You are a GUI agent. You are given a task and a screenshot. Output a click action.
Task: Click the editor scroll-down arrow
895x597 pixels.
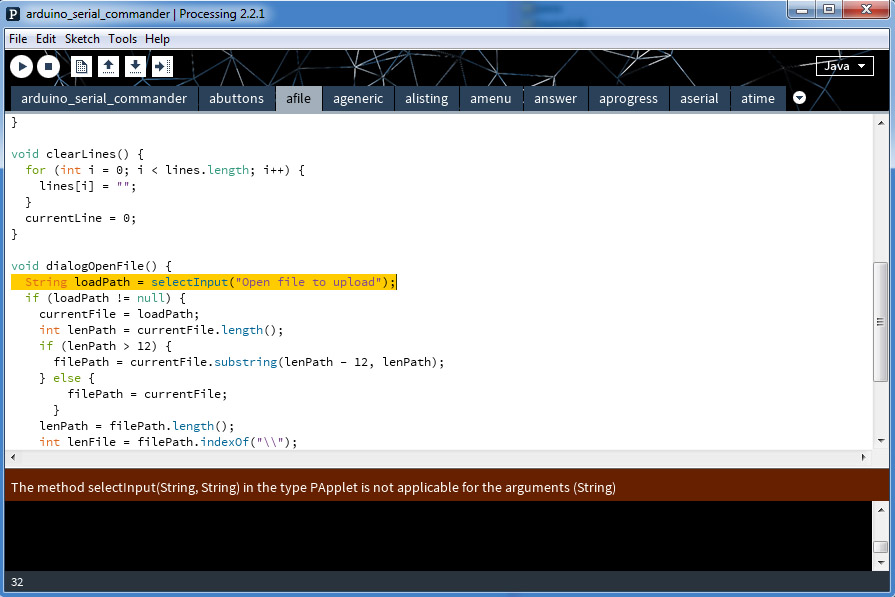coord(881,441)
